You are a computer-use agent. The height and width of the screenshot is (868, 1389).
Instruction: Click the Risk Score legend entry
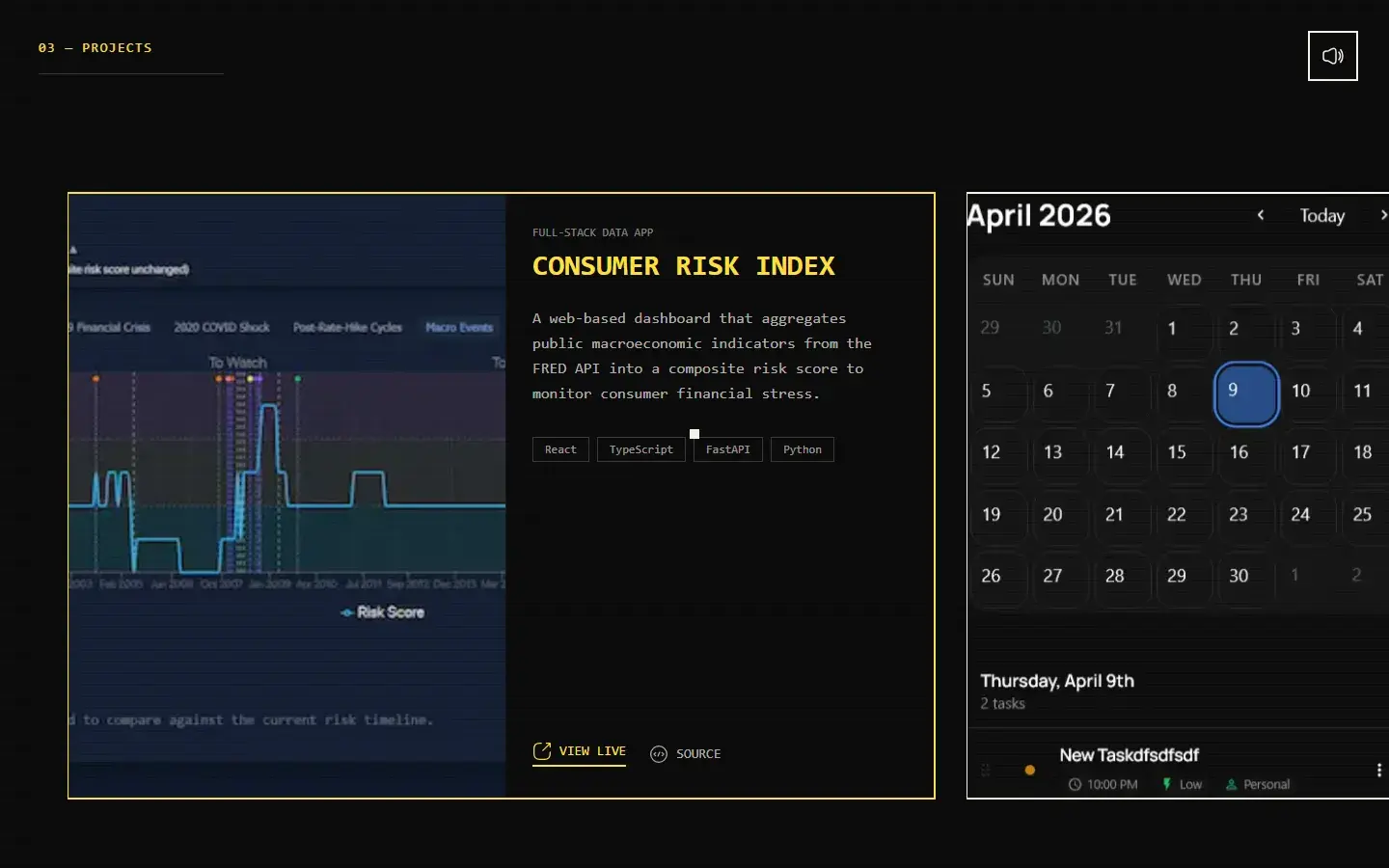(383, 612)
